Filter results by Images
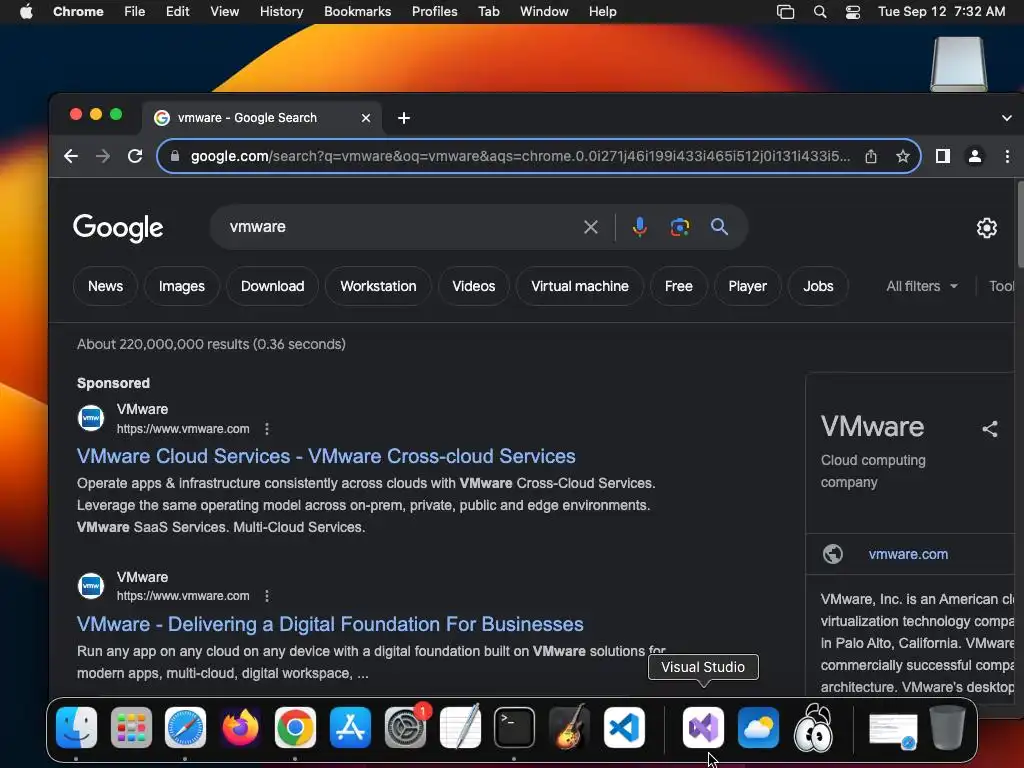This screenshot has width=1024, height=768. [182, 286]
